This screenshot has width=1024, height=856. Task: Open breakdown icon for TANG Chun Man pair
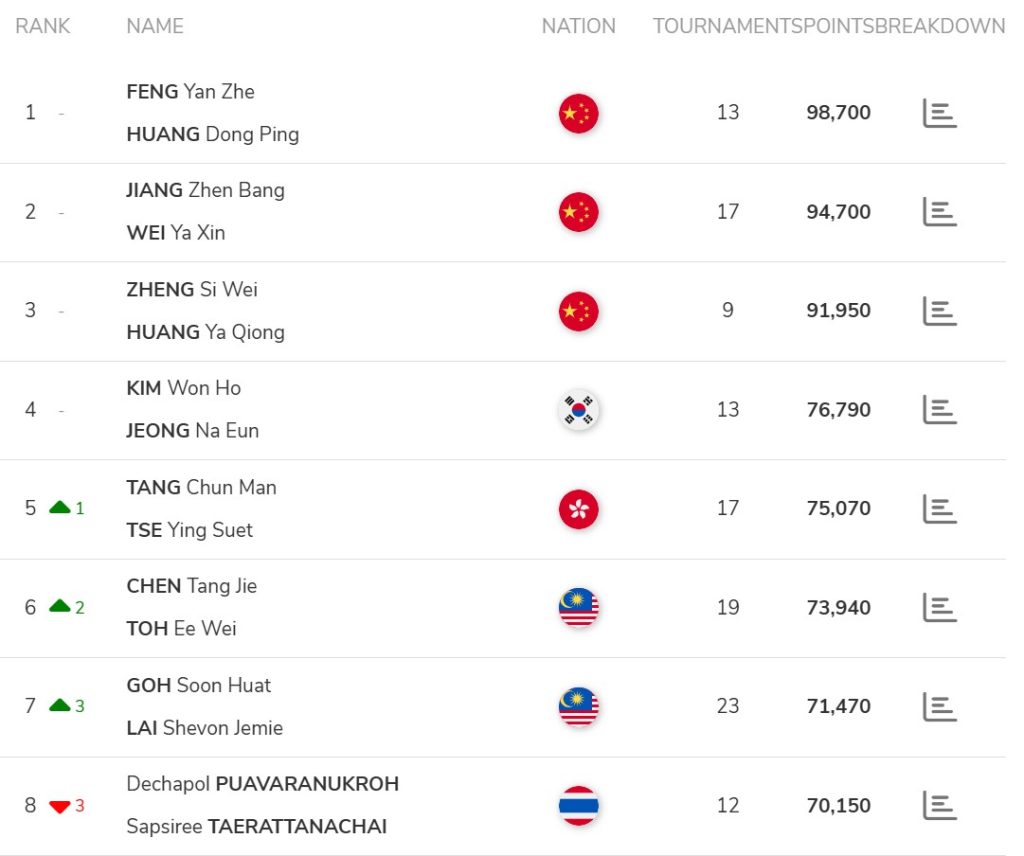pyautogui.click(x=939, y=509)
